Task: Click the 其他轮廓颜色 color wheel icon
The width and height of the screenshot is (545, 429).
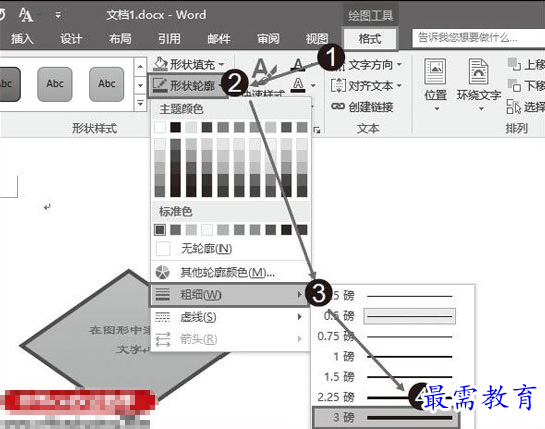Action: coord(163,273)
